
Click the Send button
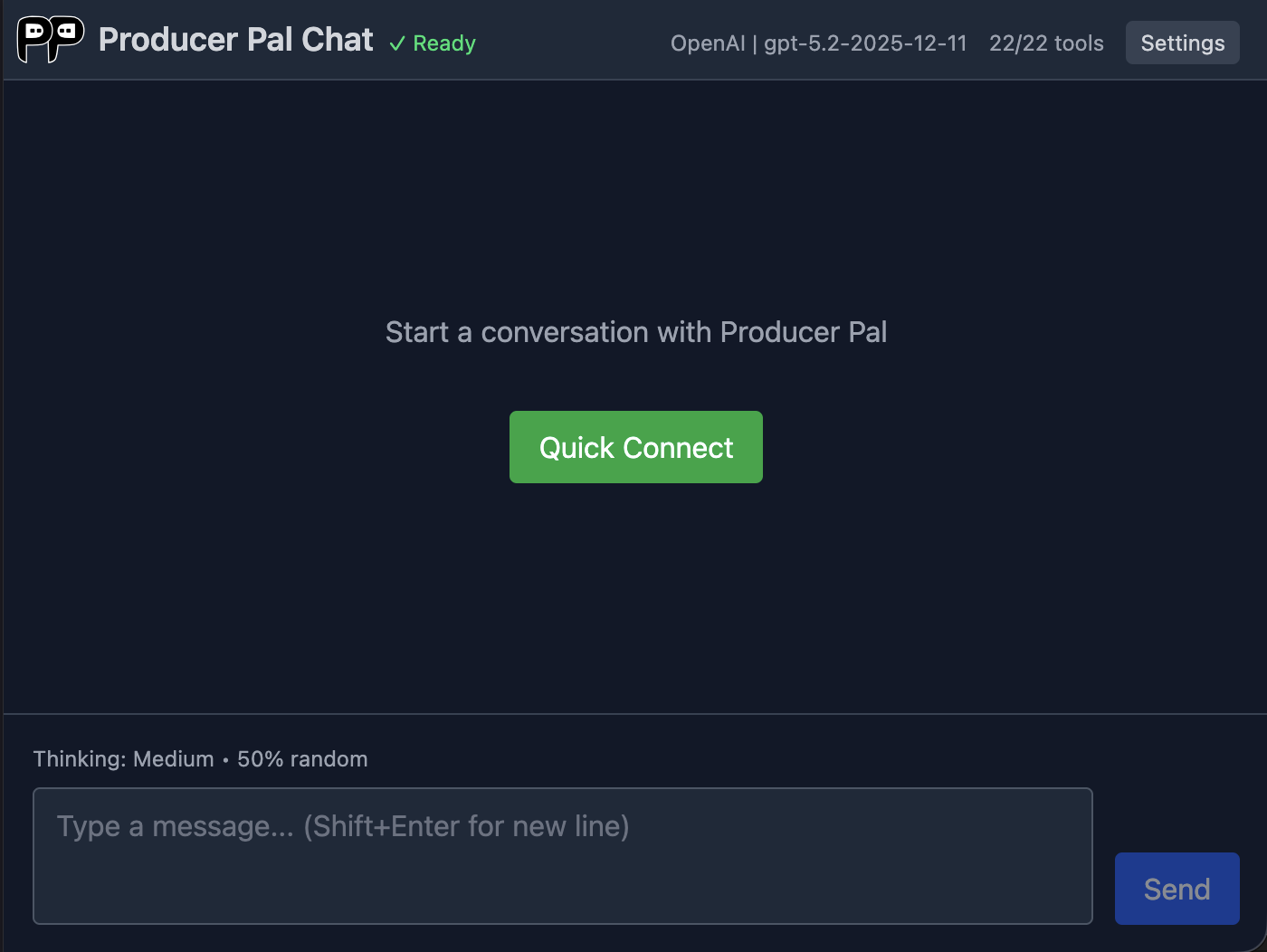tap(1176, 888)
